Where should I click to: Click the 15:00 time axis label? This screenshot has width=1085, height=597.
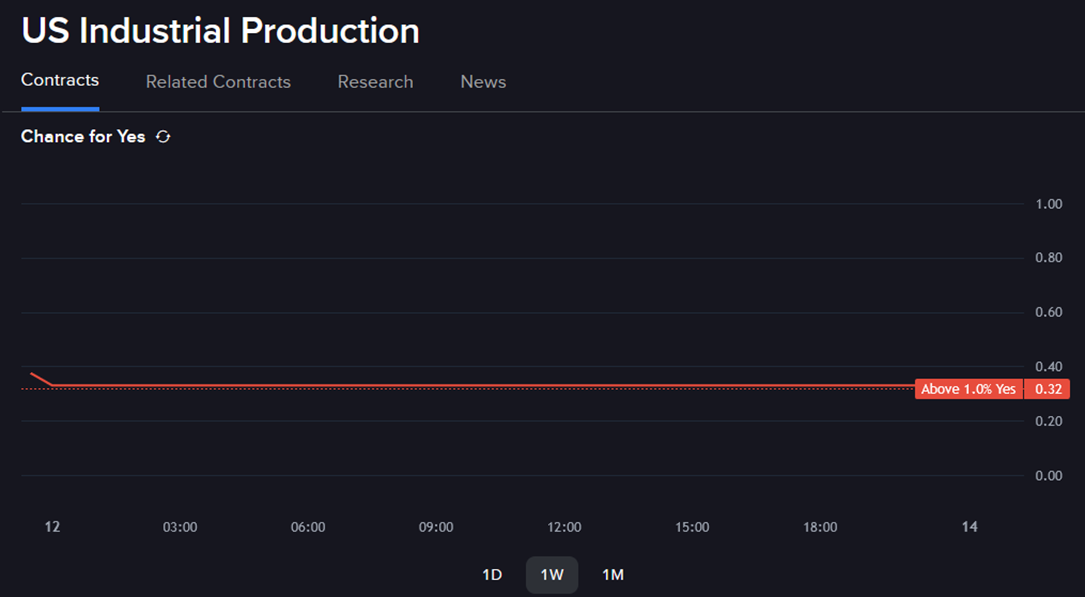tap(692, 527)
